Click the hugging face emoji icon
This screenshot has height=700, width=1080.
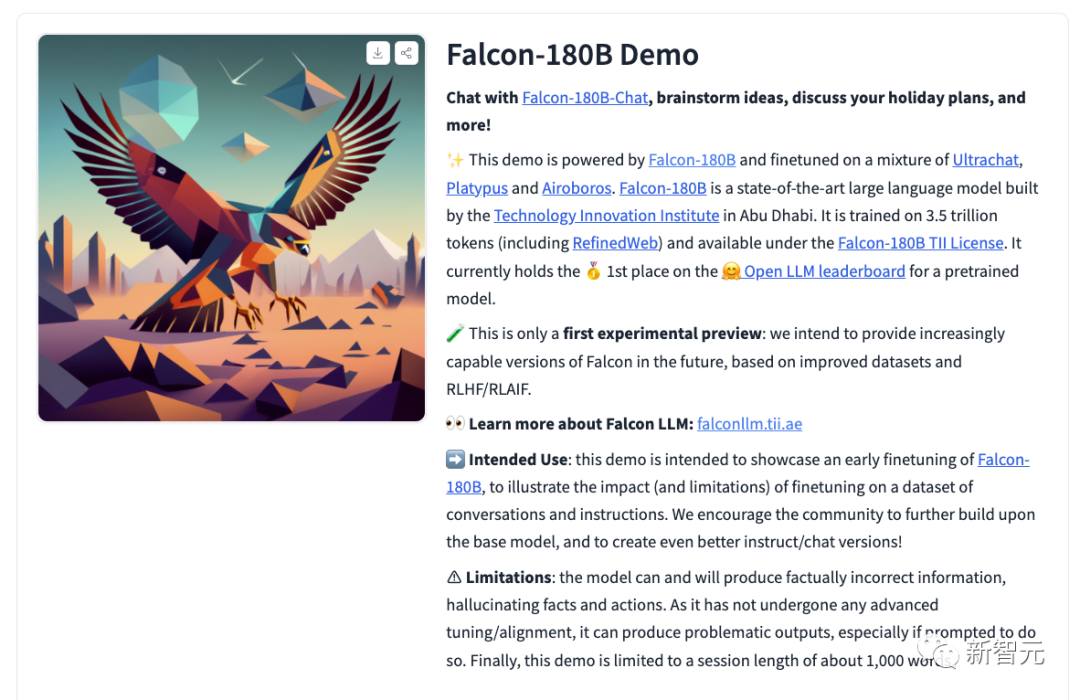731,271
